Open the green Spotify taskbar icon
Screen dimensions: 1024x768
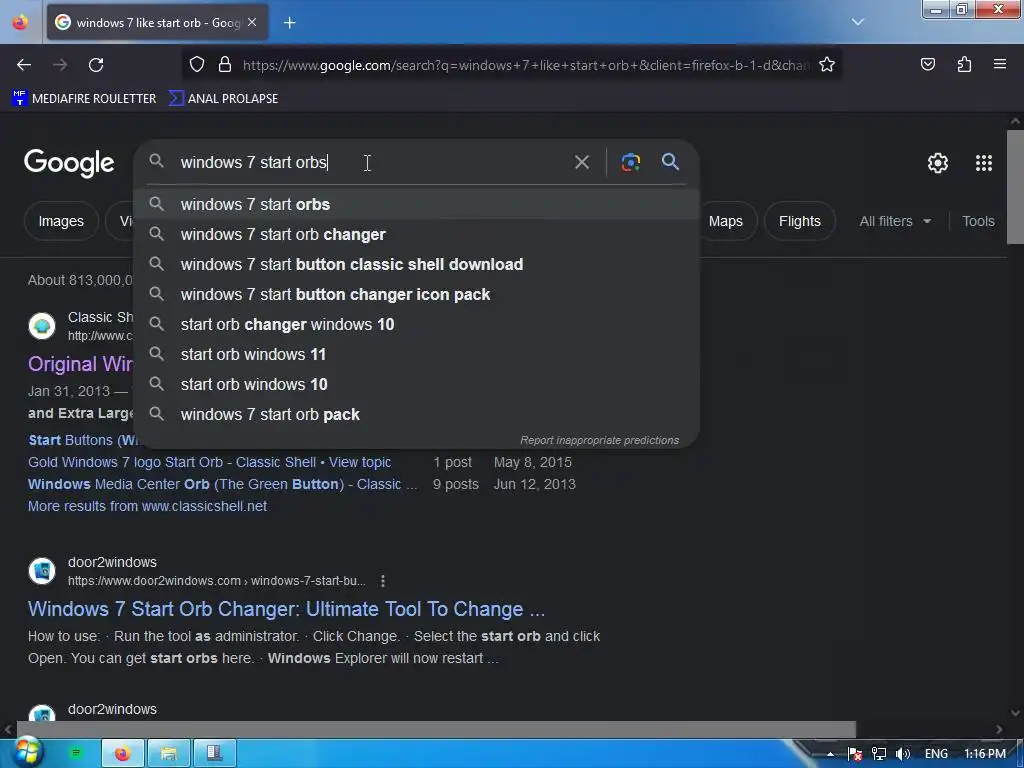coord(76,753)
